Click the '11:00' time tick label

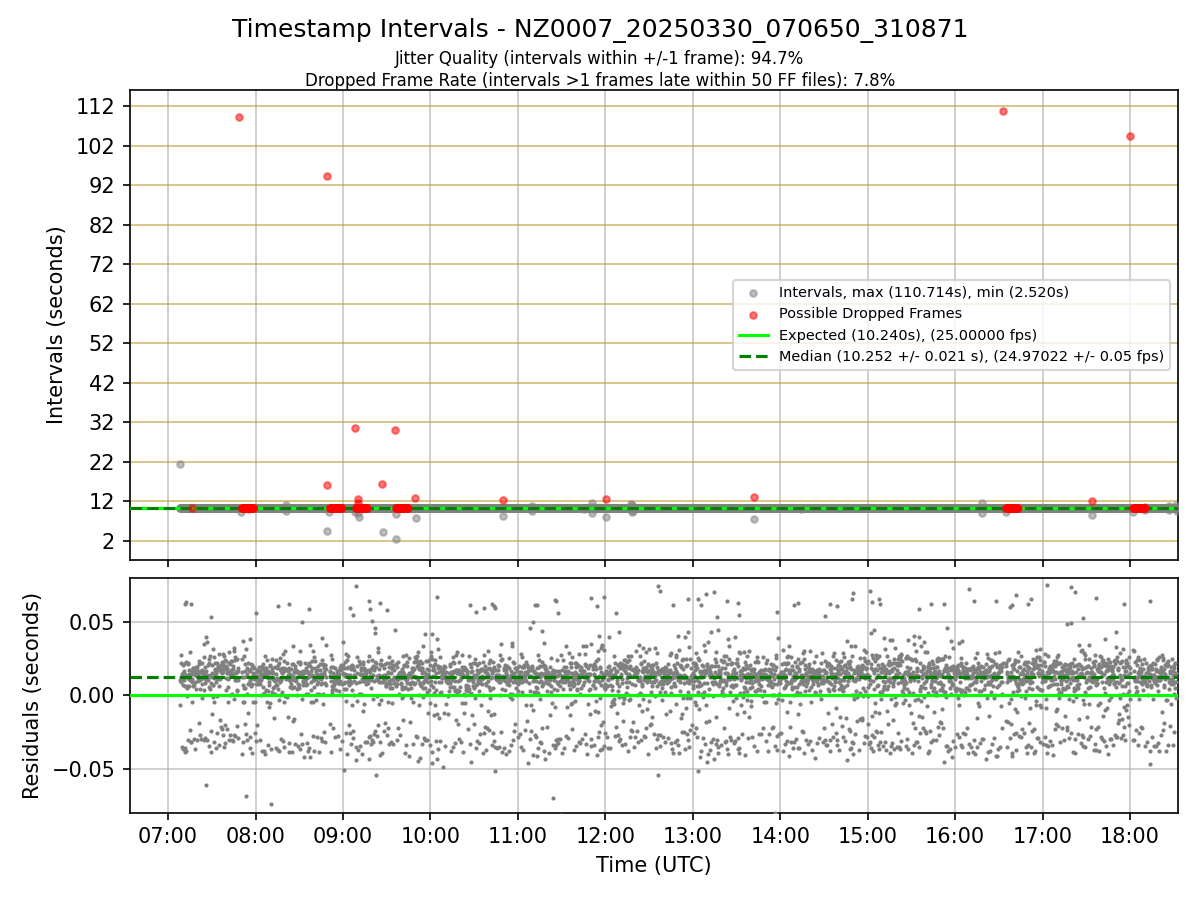(517, 834)
